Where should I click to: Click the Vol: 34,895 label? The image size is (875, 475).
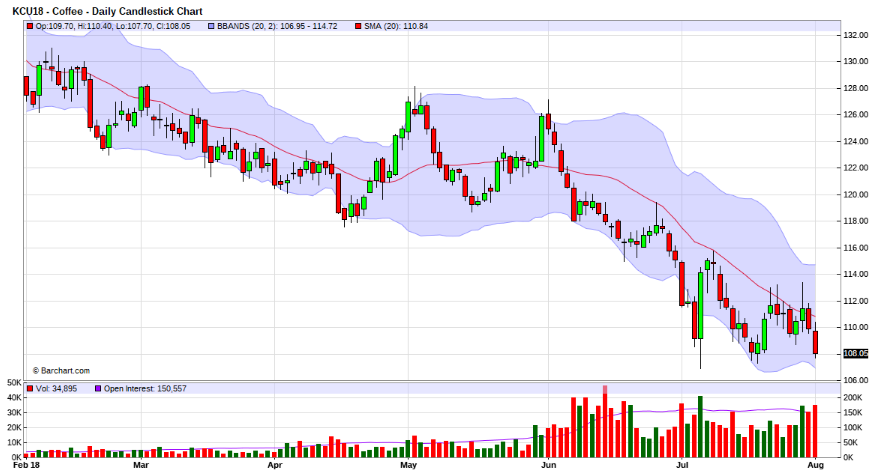pos(56,388)
